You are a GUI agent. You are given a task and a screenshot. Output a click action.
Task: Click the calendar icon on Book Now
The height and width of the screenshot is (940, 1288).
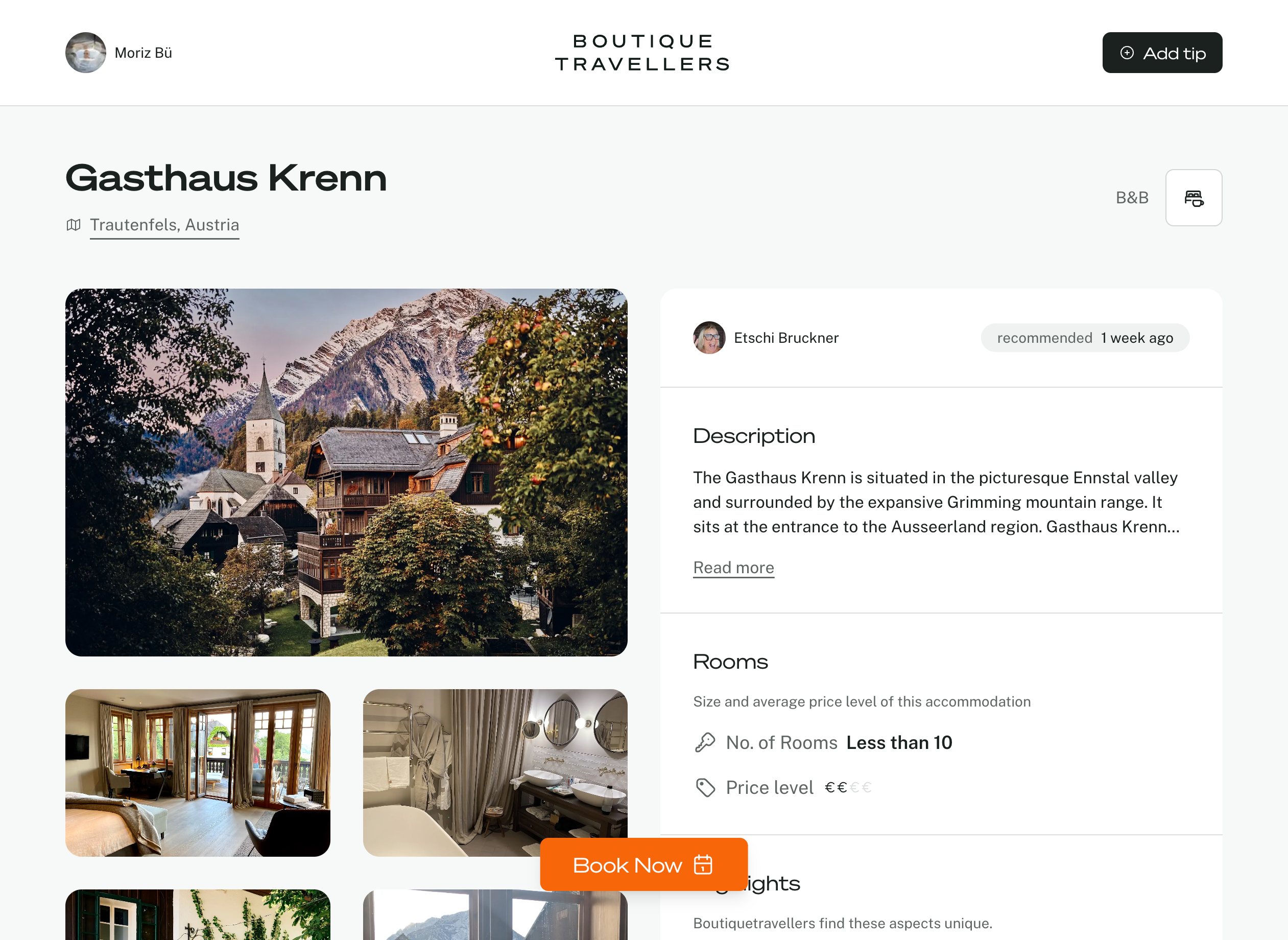coord(703,864)
